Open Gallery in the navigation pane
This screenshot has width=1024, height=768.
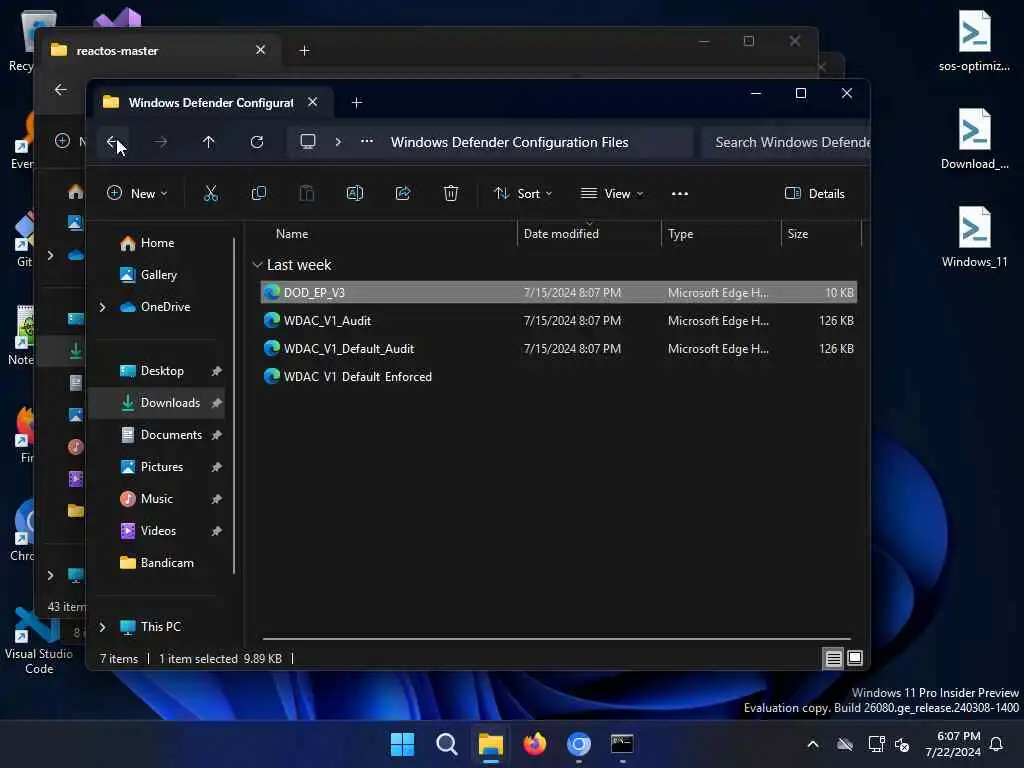159,275
